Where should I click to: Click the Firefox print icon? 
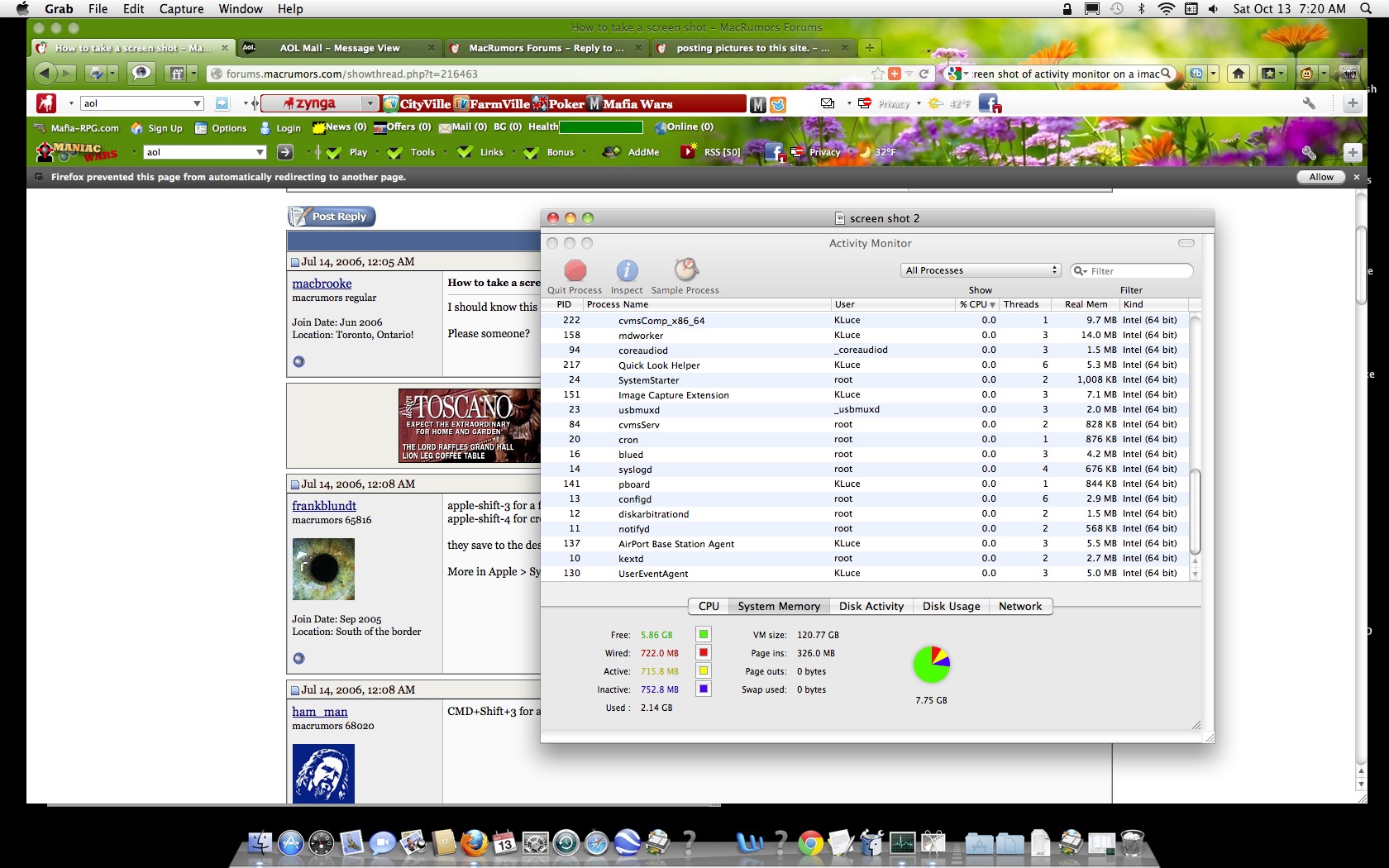pyautogui.click(x=97, y=74)
